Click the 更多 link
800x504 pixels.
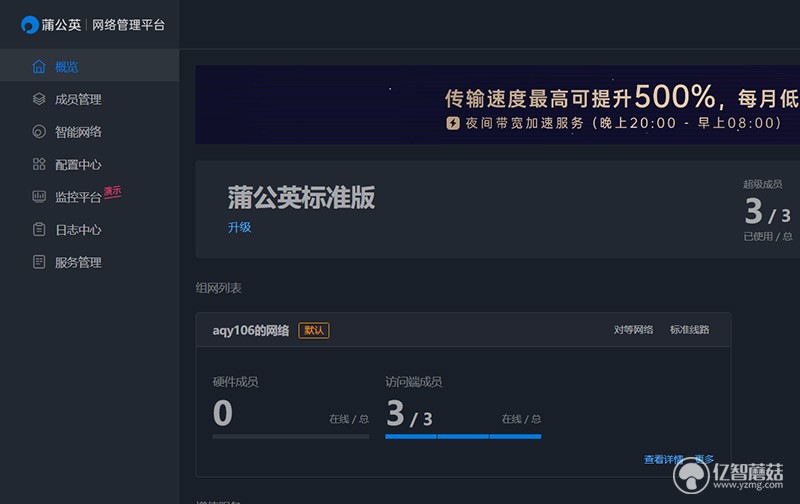pyautogui.click(x=704, y=459)
